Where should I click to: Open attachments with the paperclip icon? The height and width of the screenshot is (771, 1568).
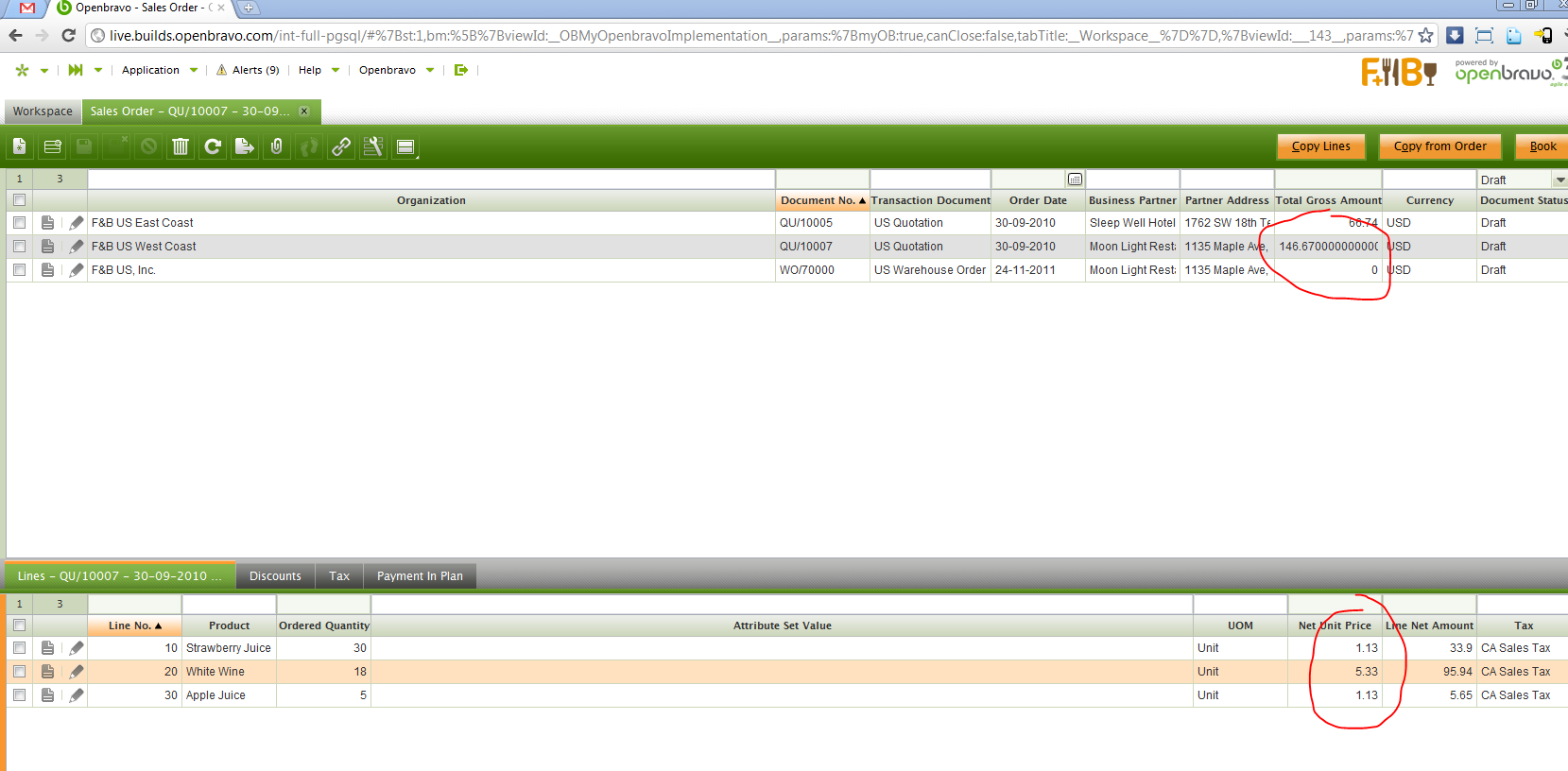coord(277,146)
